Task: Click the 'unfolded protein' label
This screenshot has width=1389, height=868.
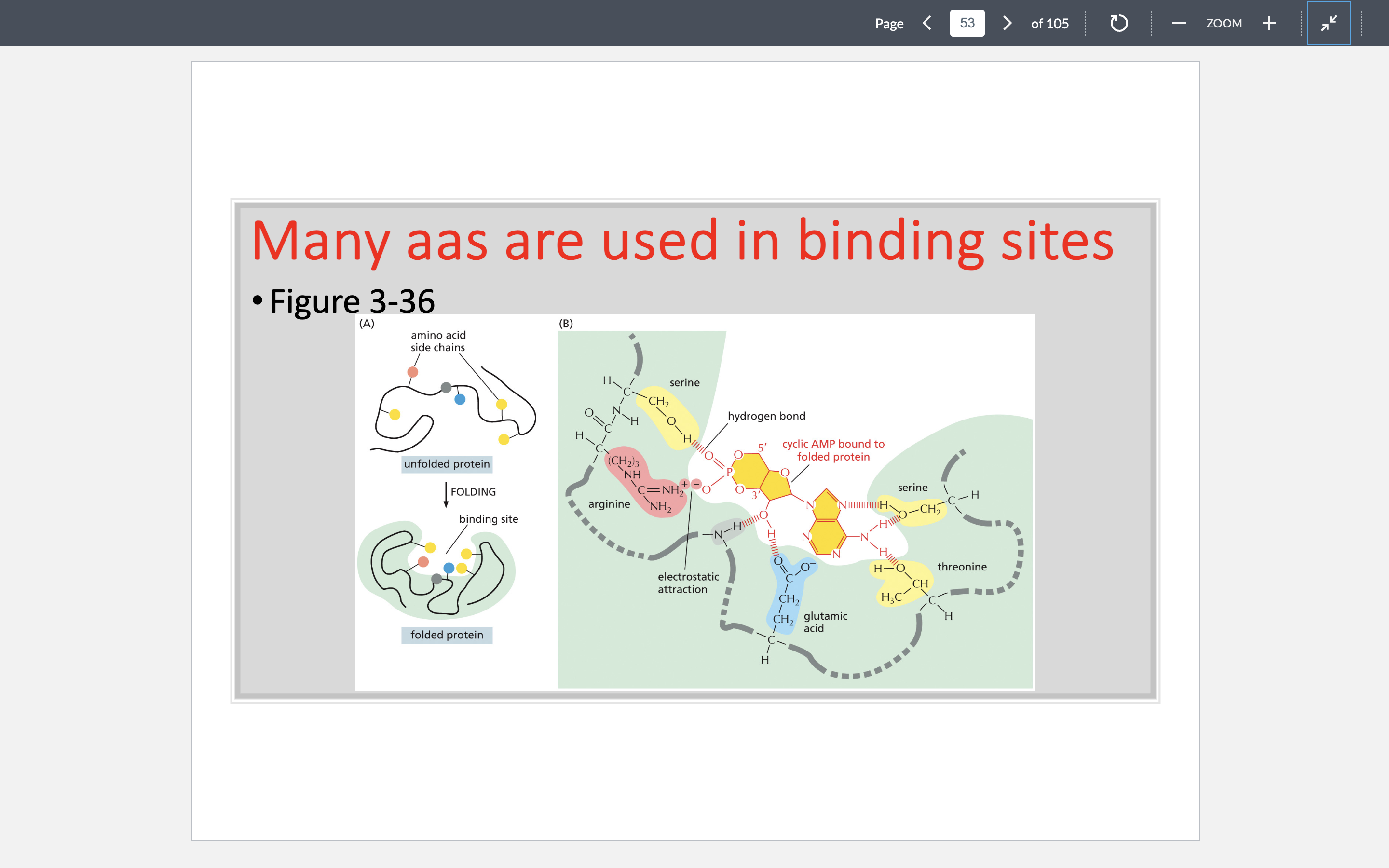Action: (x=447, y=464)
